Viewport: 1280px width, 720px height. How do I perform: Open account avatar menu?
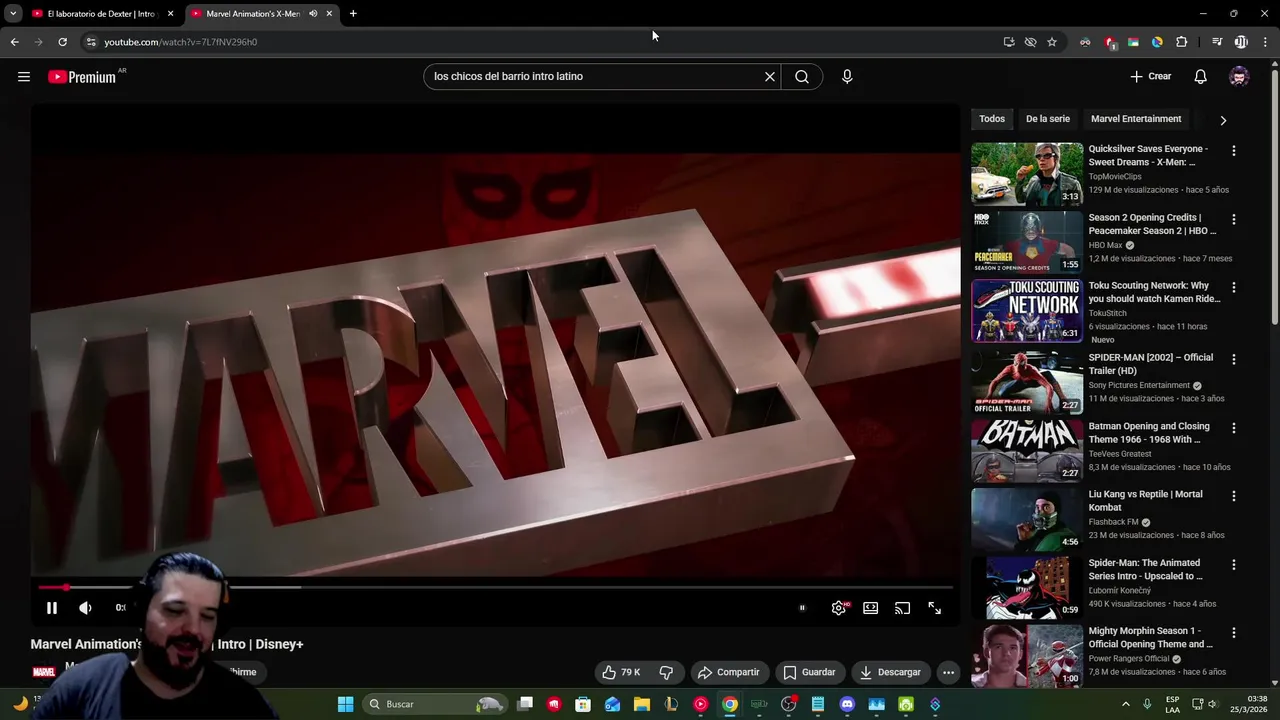pyautogui.click(x=1239, y=76)
